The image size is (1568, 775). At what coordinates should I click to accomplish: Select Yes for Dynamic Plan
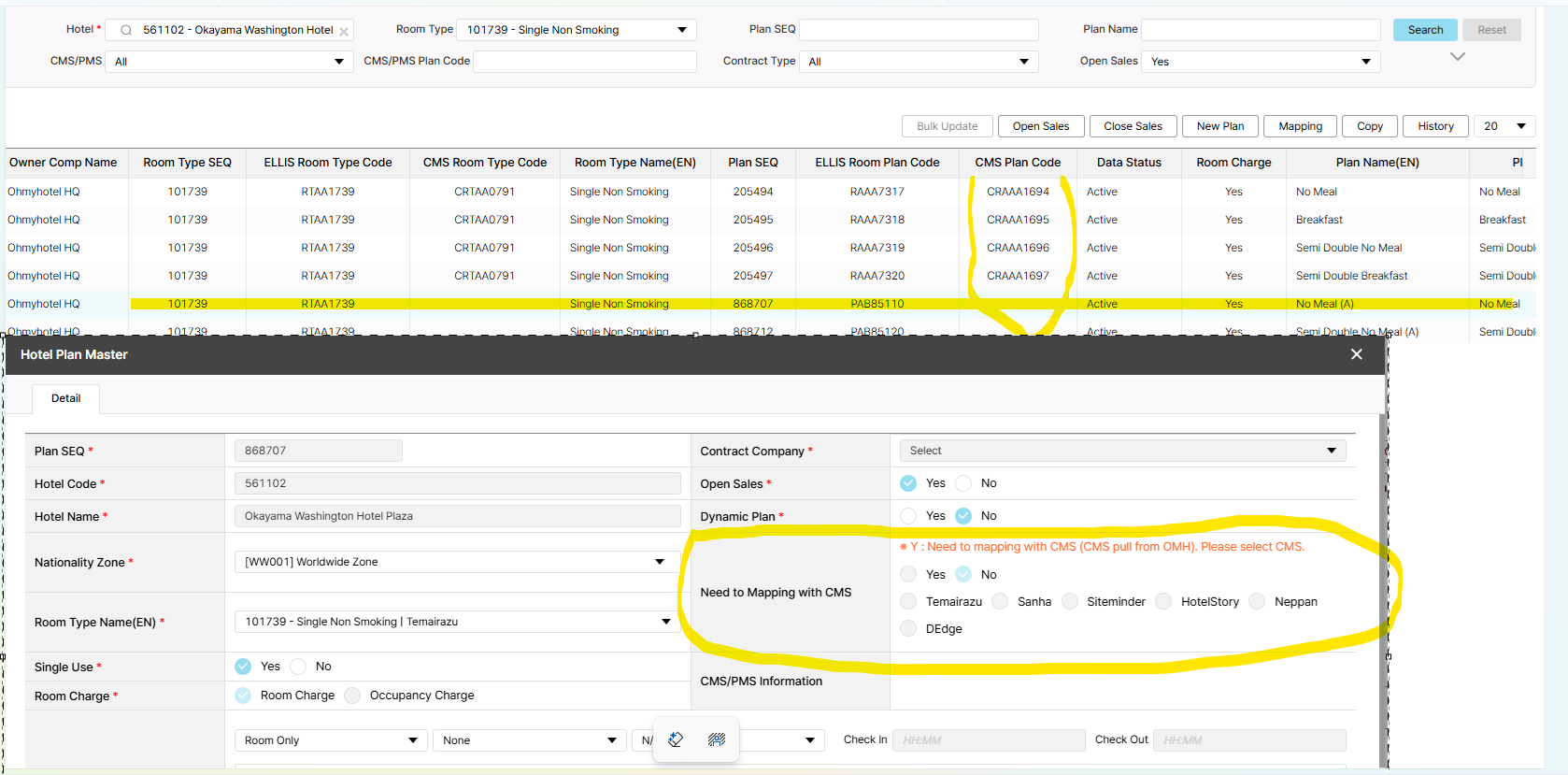point(908,516)
